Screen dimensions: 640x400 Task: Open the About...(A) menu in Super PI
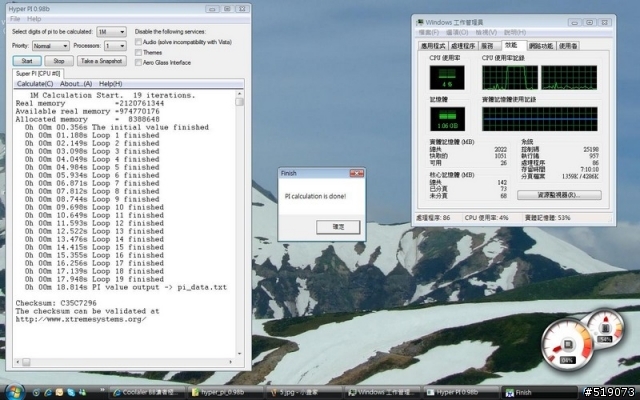(76, 84)
